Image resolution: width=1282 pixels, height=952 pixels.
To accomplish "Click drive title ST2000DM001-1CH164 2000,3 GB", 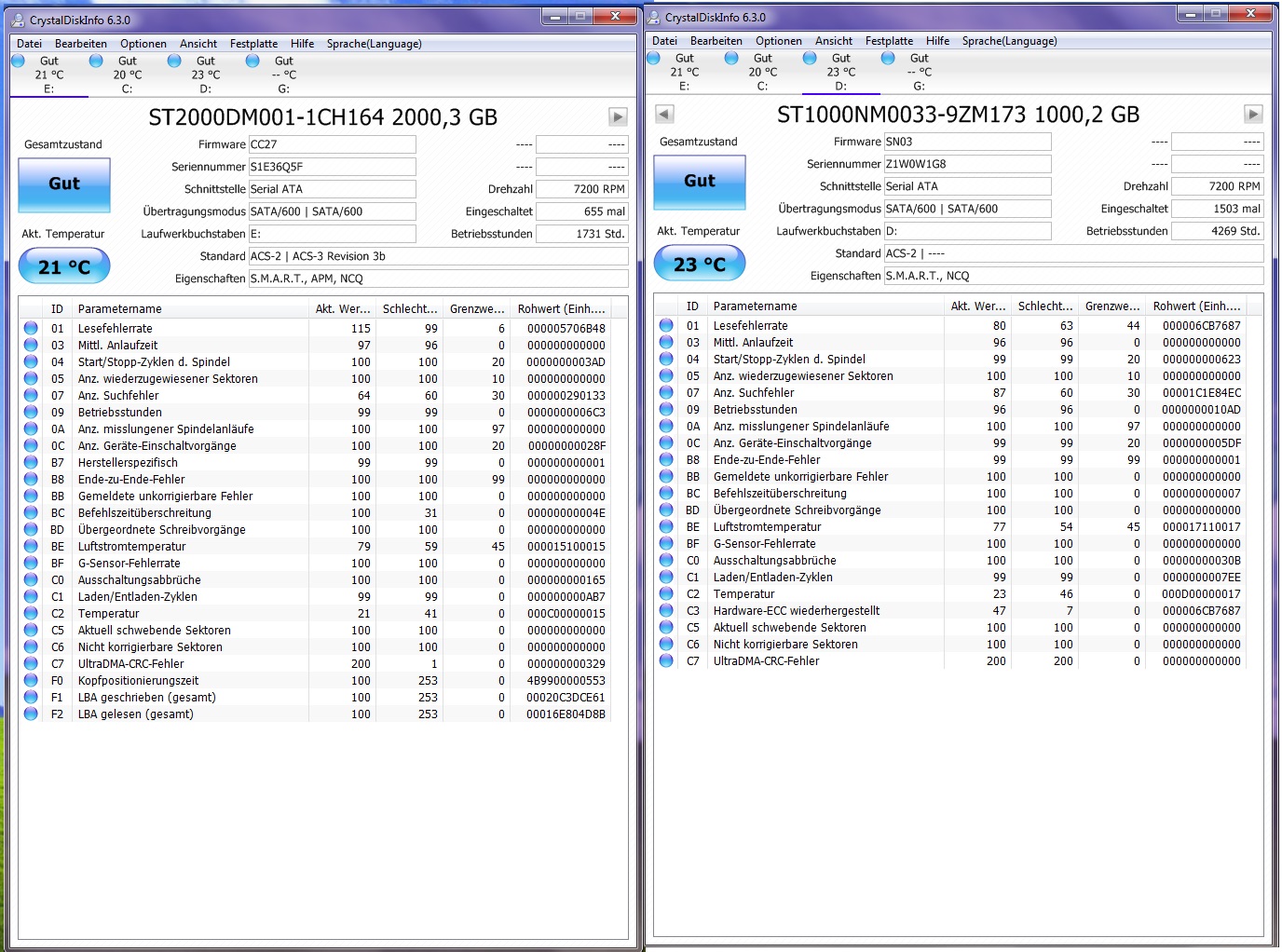I will (x=323, y=117).
